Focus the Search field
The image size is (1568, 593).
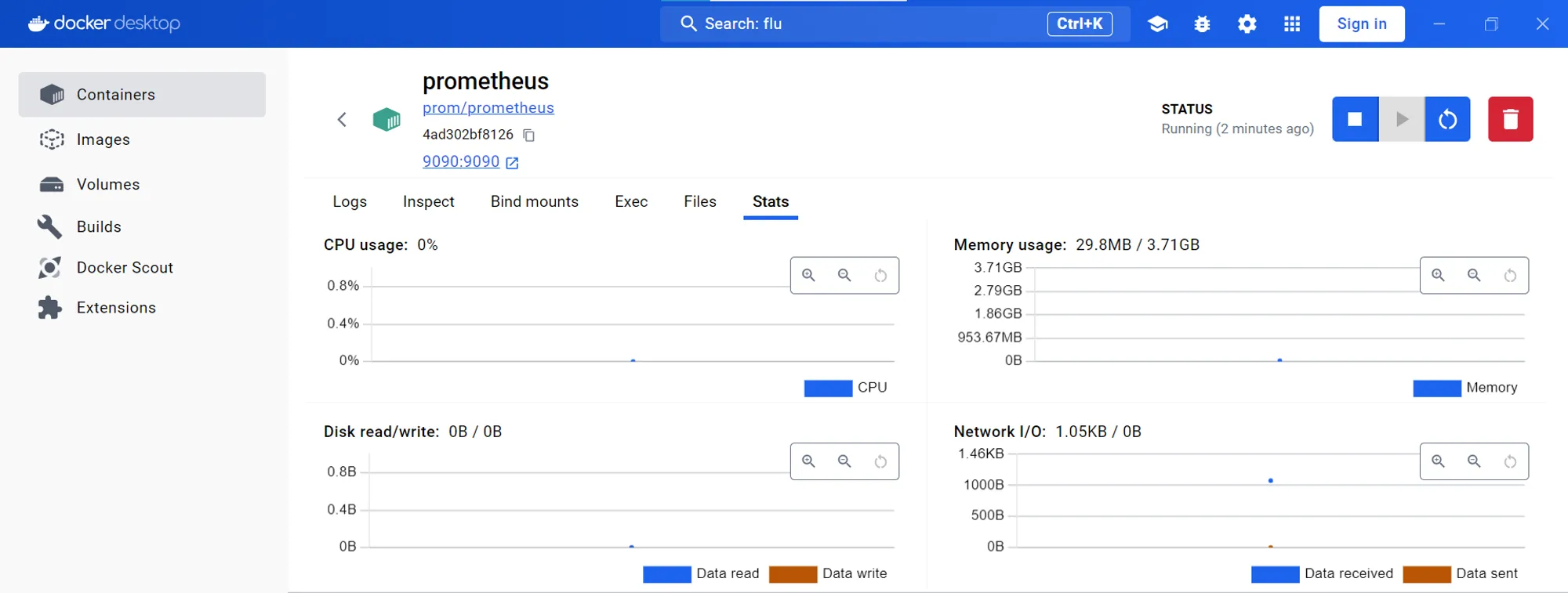[x=895, y=24]
